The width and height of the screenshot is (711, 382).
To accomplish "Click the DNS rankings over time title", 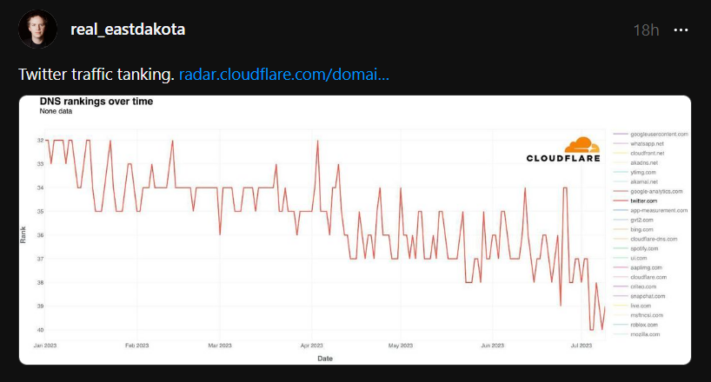I will [96, 102].
